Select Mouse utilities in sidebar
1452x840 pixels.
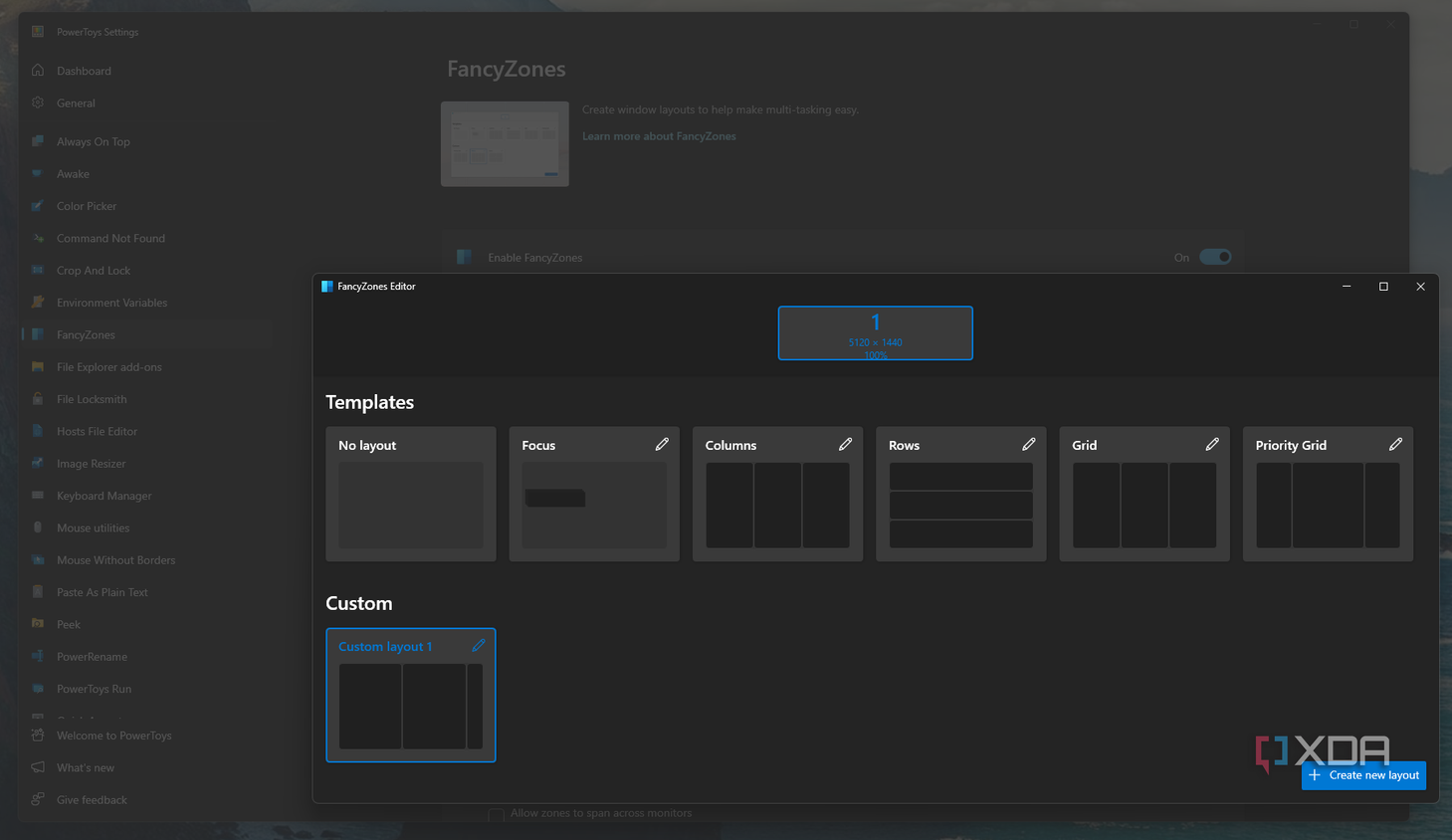(x=93, y=528)
